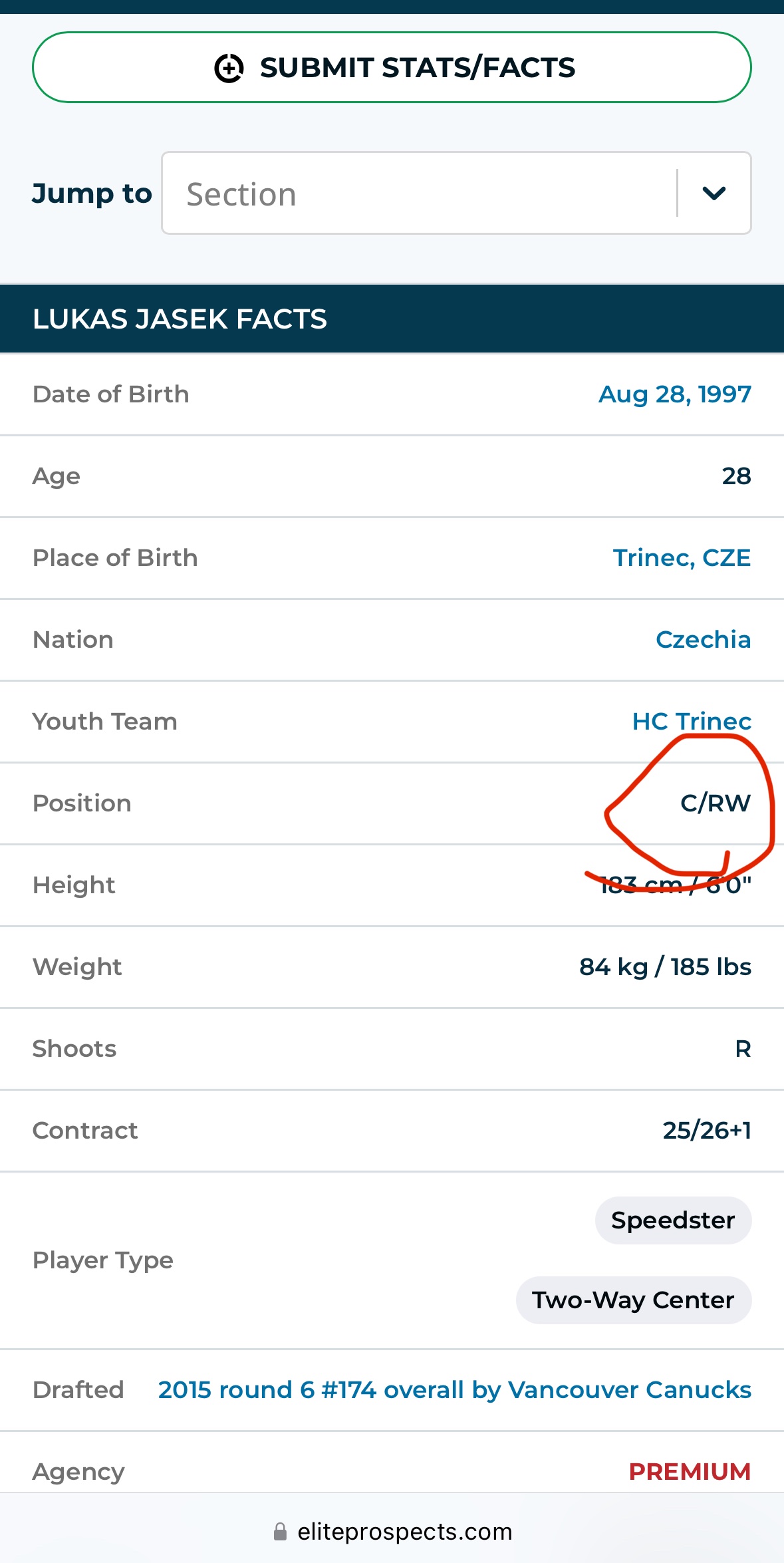Select the Two-Way Center tag
784x1563 pixels.
coord(633,1300)
